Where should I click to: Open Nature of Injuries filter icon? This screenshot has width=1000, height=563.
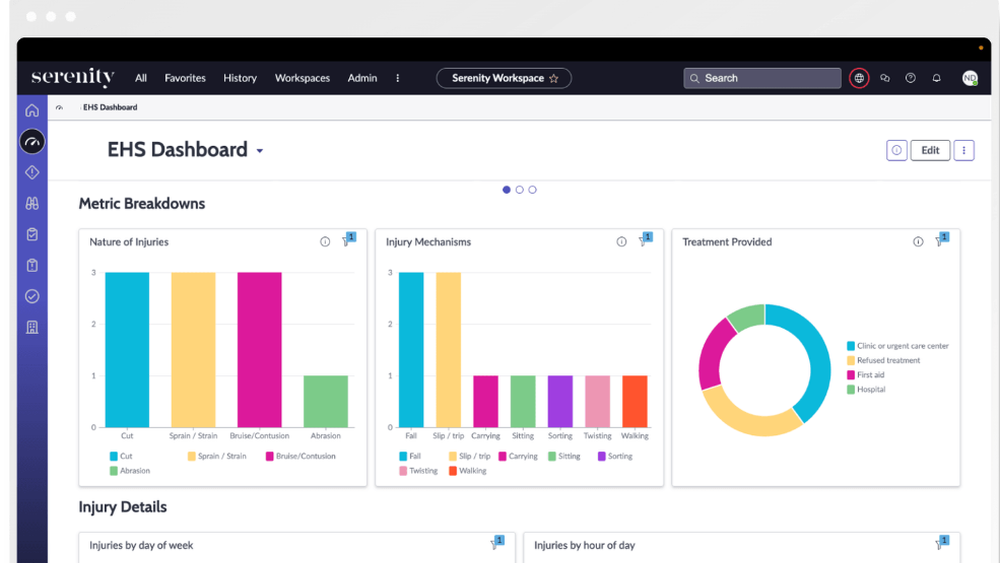click(348, 240)
